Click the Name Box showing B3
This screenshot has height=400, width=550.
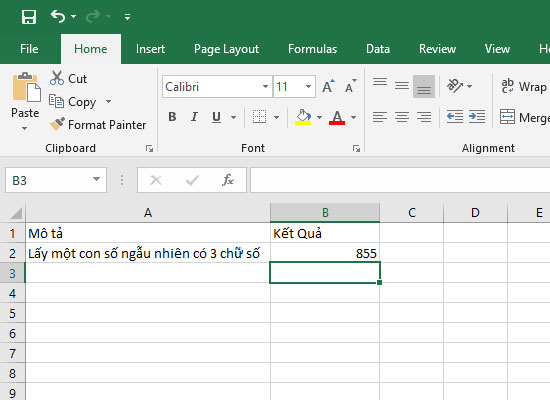click(x=48, y=180)
